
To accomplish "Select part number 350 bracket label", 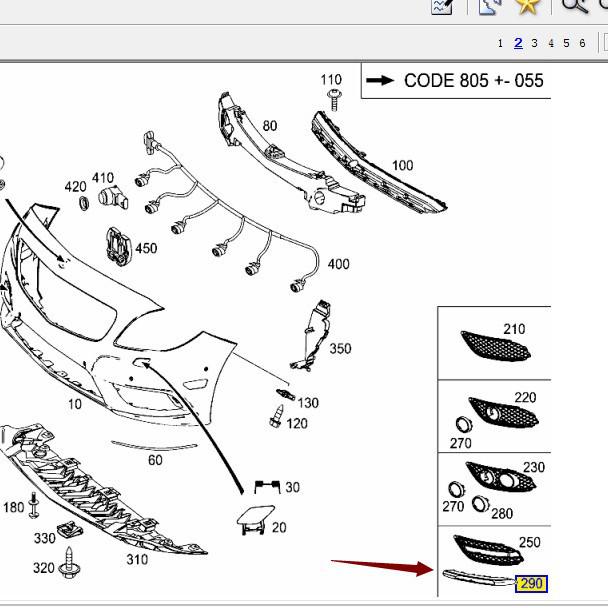I will 340,349.
